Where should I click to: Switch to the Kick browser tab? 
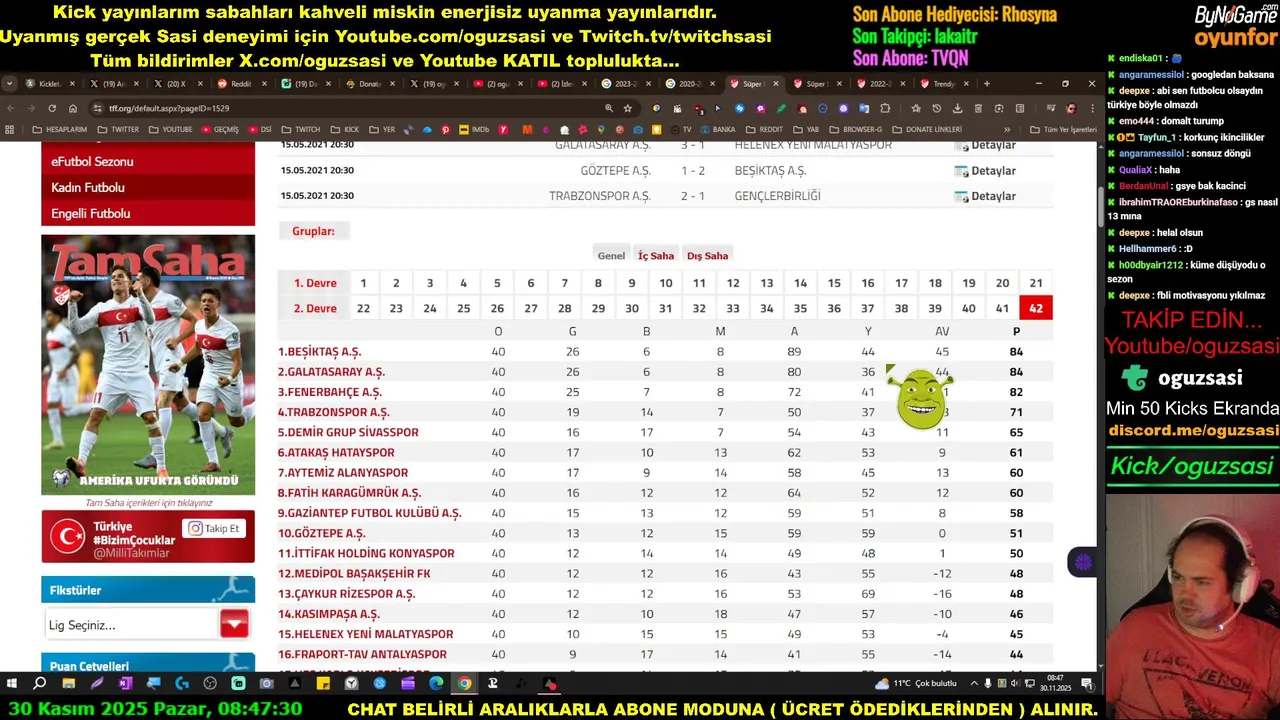point(48,84)
